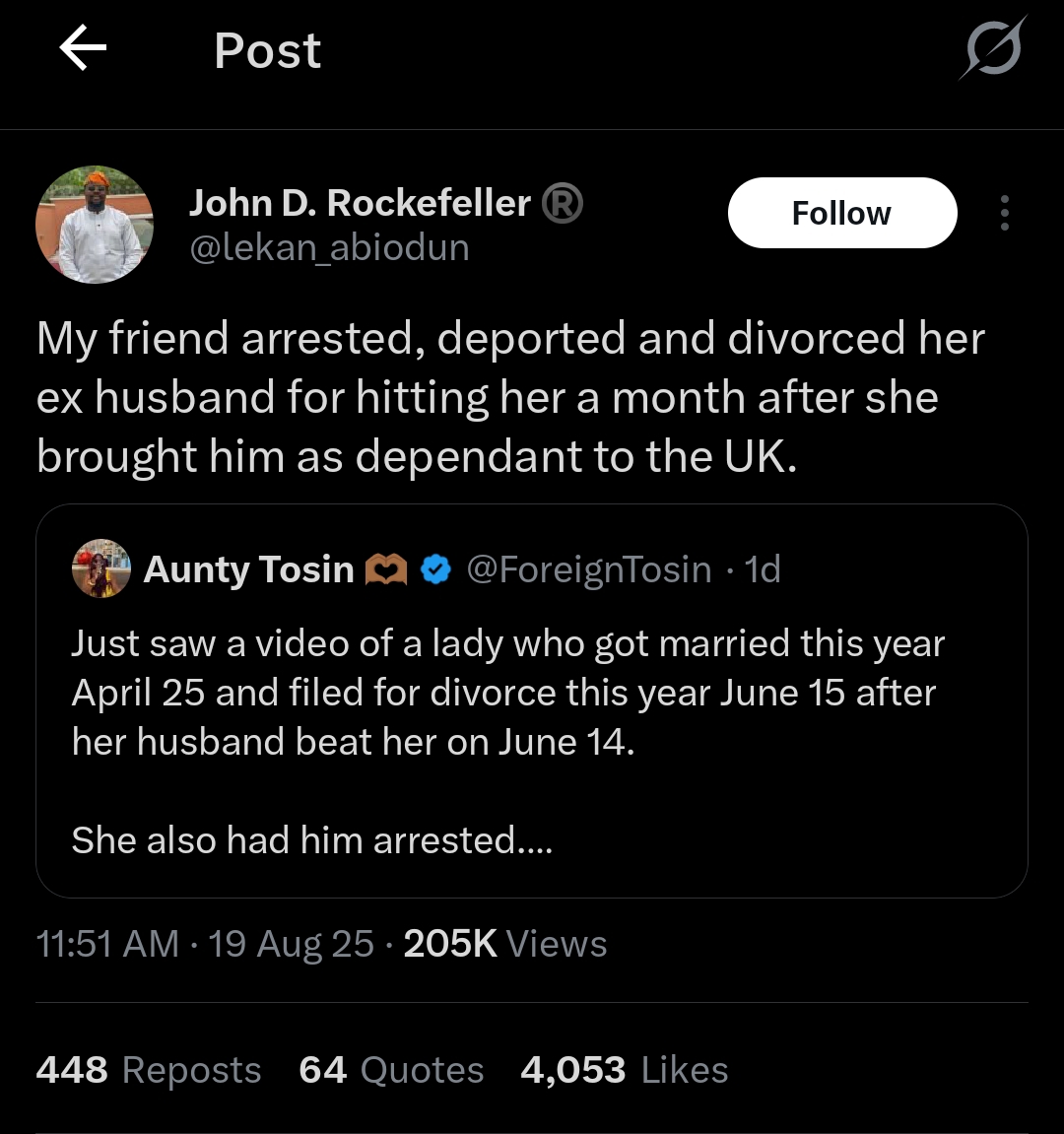Open Aunty Tosin's small avatar
Viewport: 1064px width, 1134px height.
tap(101, 568)
